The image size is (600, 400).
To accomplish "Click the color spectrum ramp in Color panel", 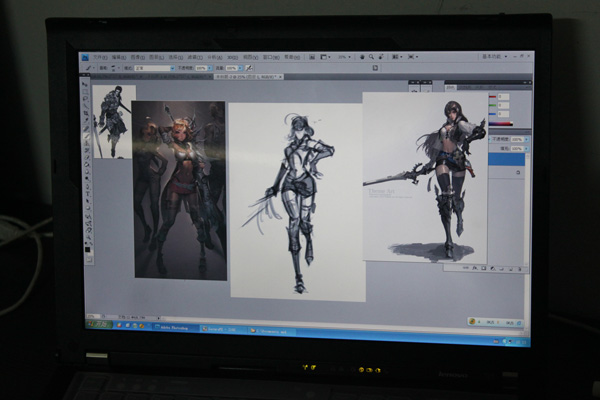I will [x=501, y=124].
